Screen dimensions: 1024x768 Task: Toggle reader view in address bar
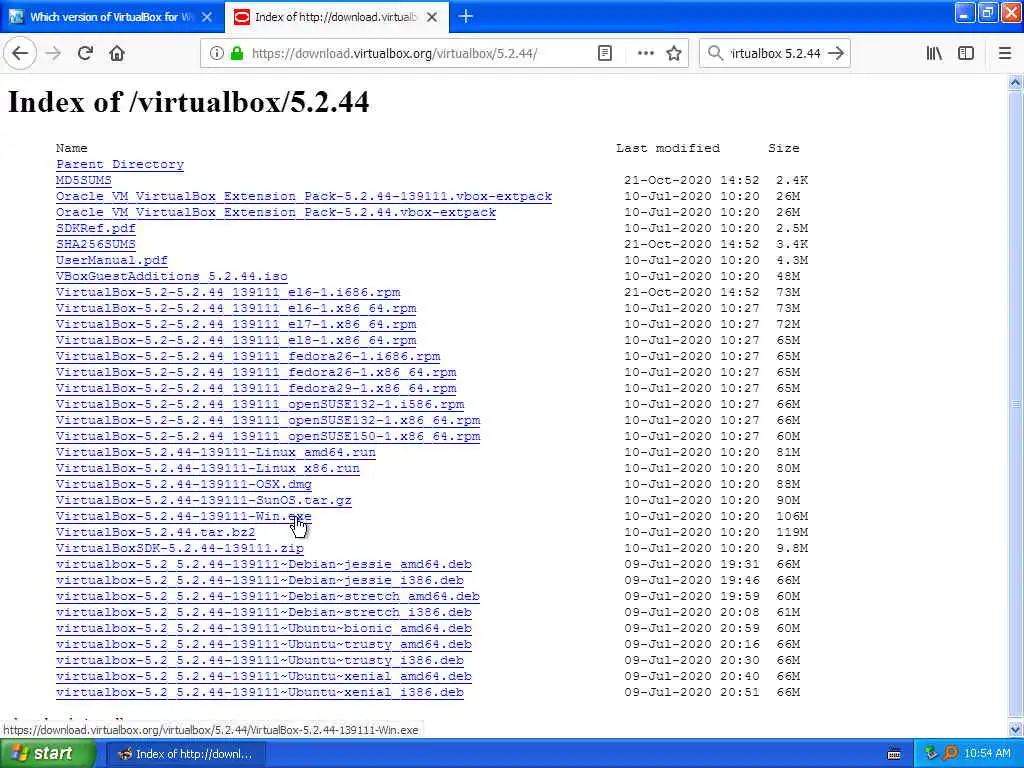[x=605, y=53]
